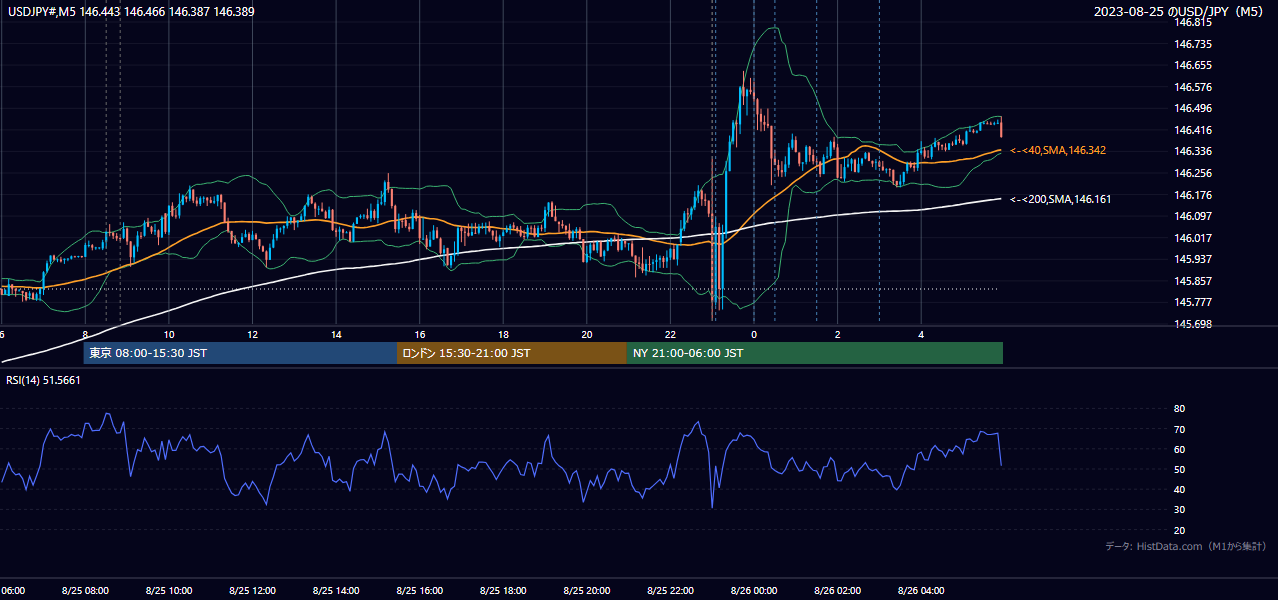
Task: Click the RSI 30 level label
Action: pyautogui.click(x=1179, y=510)
